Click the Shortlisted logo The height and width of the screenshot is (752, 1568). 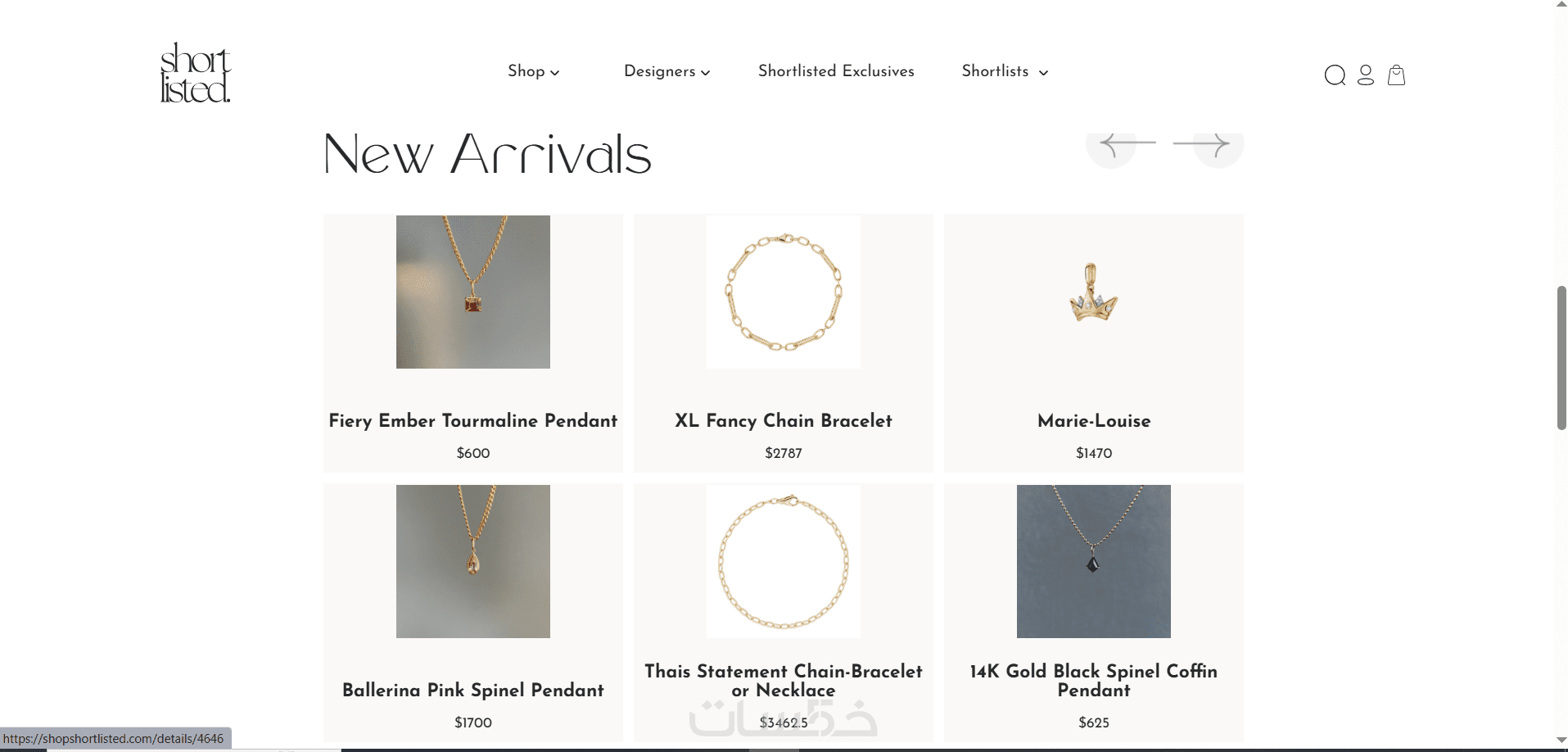195,73
